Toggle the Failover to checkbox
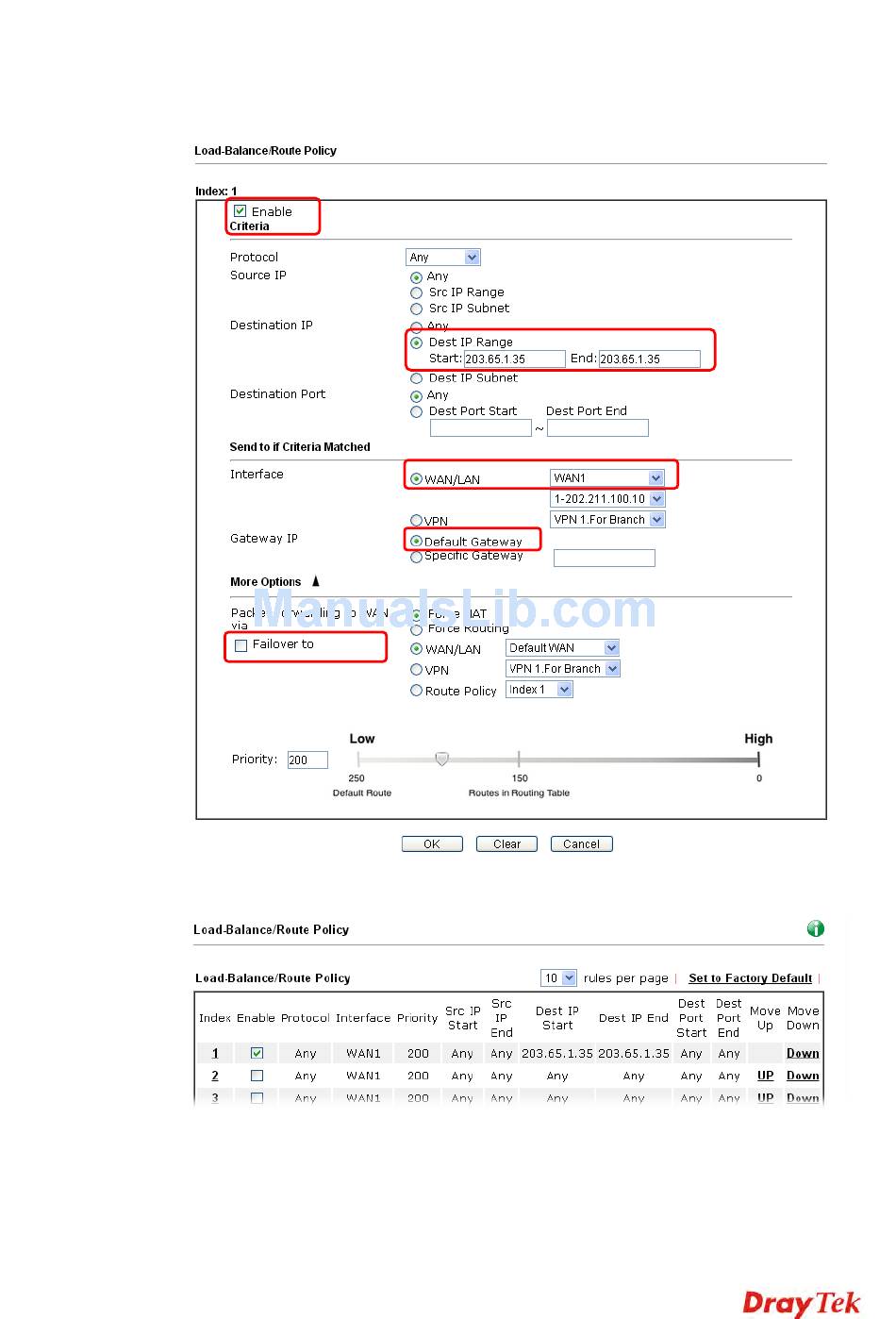Viewport: 896px width, 1319px height. point(241,645)
